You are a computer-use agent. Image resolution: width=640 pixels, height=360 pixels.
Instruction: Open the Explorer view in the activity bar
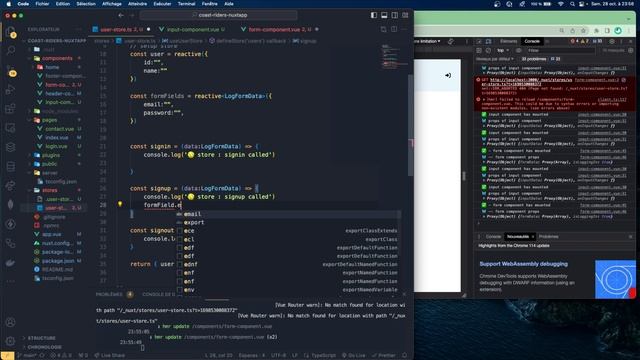tap(11, 32)
